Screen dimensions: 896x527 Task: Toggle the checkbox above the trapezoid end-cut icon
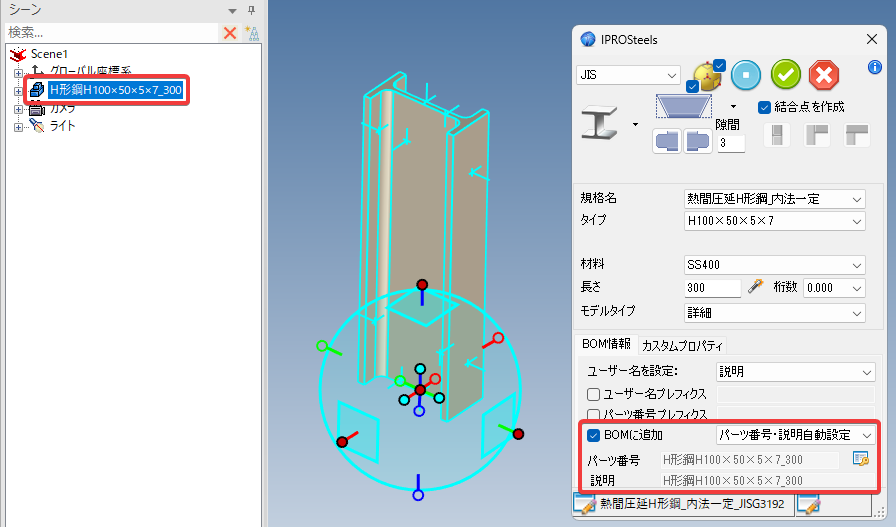pyautogui.click(x=692, y=86)
